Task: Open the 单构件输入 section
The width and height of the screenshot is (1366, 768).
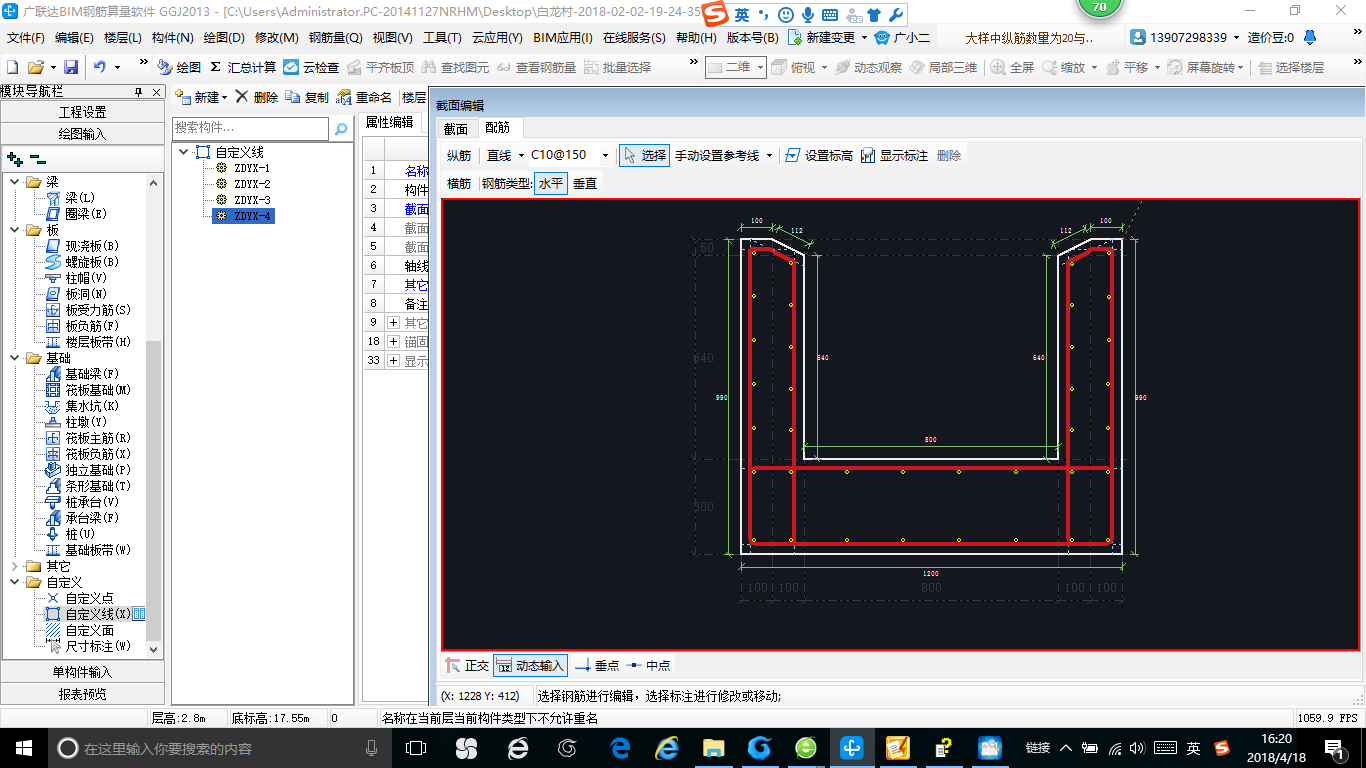Action: click(82, 672)
